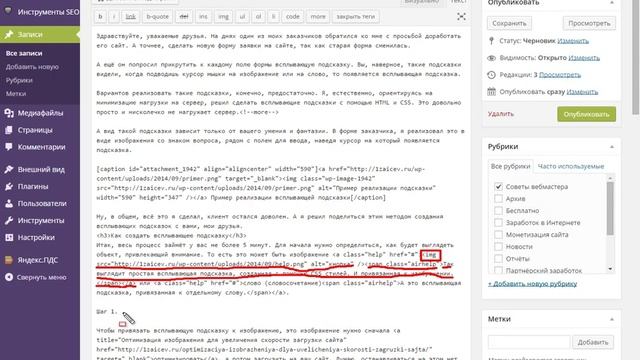The height and width of the screenshot is (360, 640).
Task: Open Метки submenu item in sidebar
Action: click(x=16, y=93)
